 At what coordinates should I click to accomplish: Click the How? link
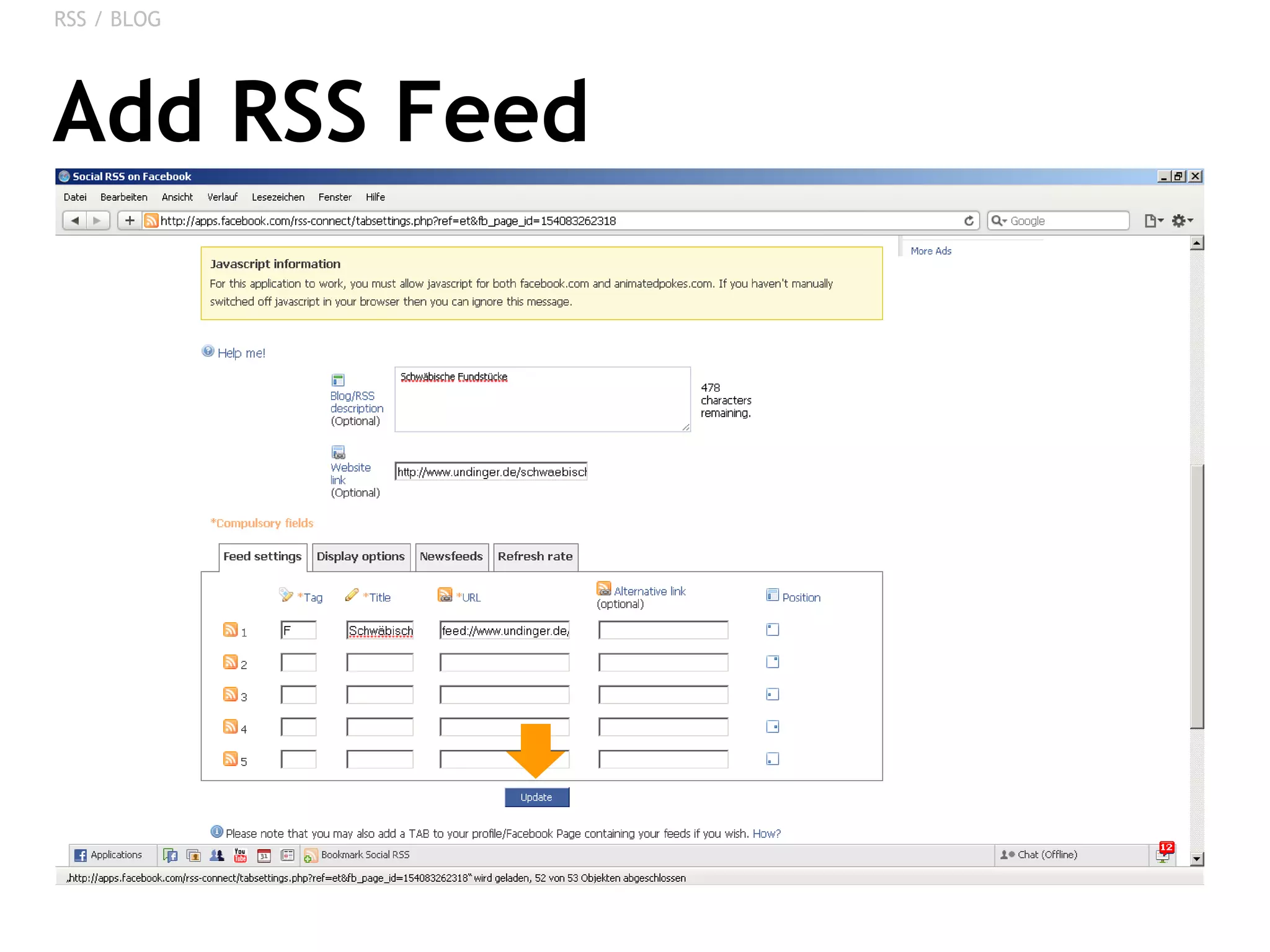pos(766,834)
